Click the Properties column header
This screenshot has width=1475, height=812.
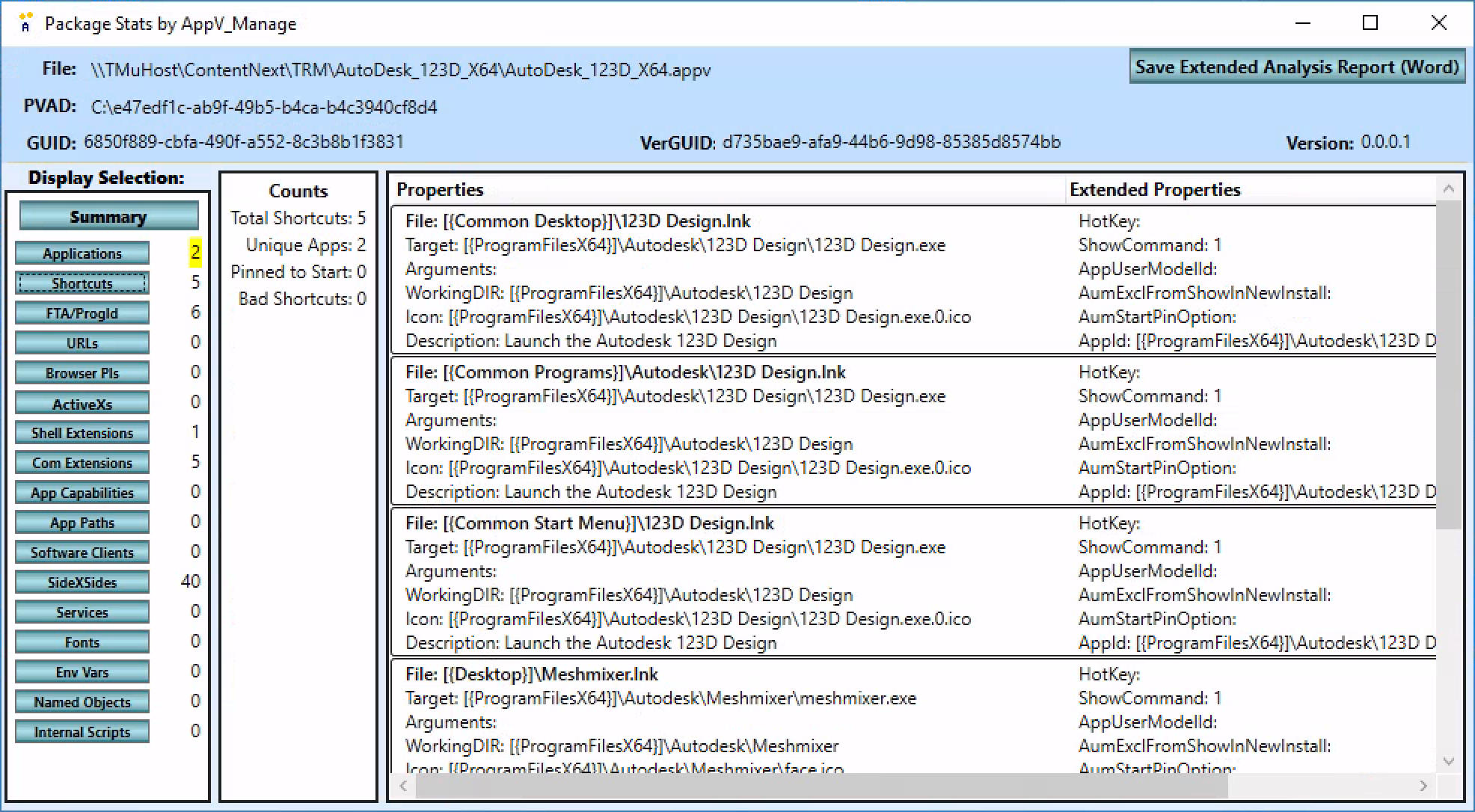click(727, 189)
